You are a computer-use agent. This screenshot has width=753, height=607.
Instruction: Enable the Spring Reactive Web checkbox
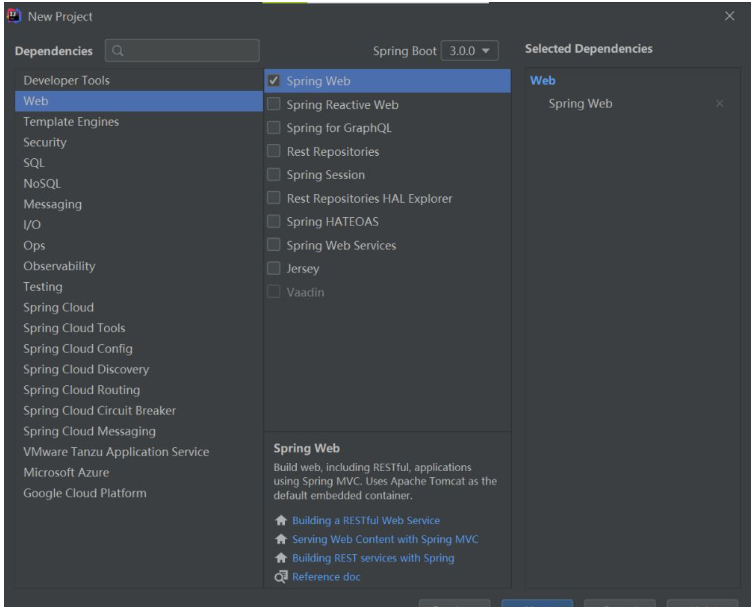click(x=274, y=104)
